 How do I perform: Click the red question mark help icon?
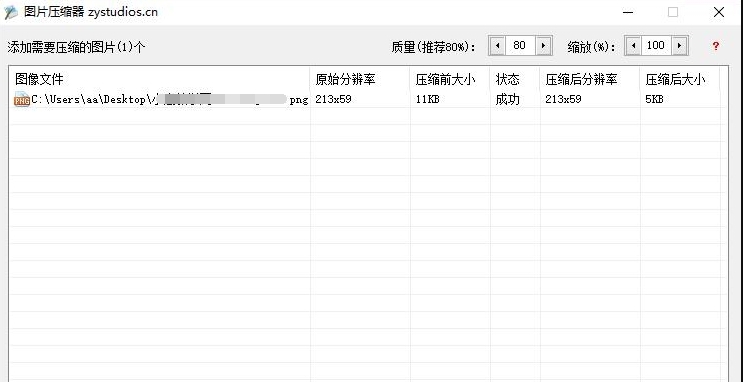[x=716, y=46]
